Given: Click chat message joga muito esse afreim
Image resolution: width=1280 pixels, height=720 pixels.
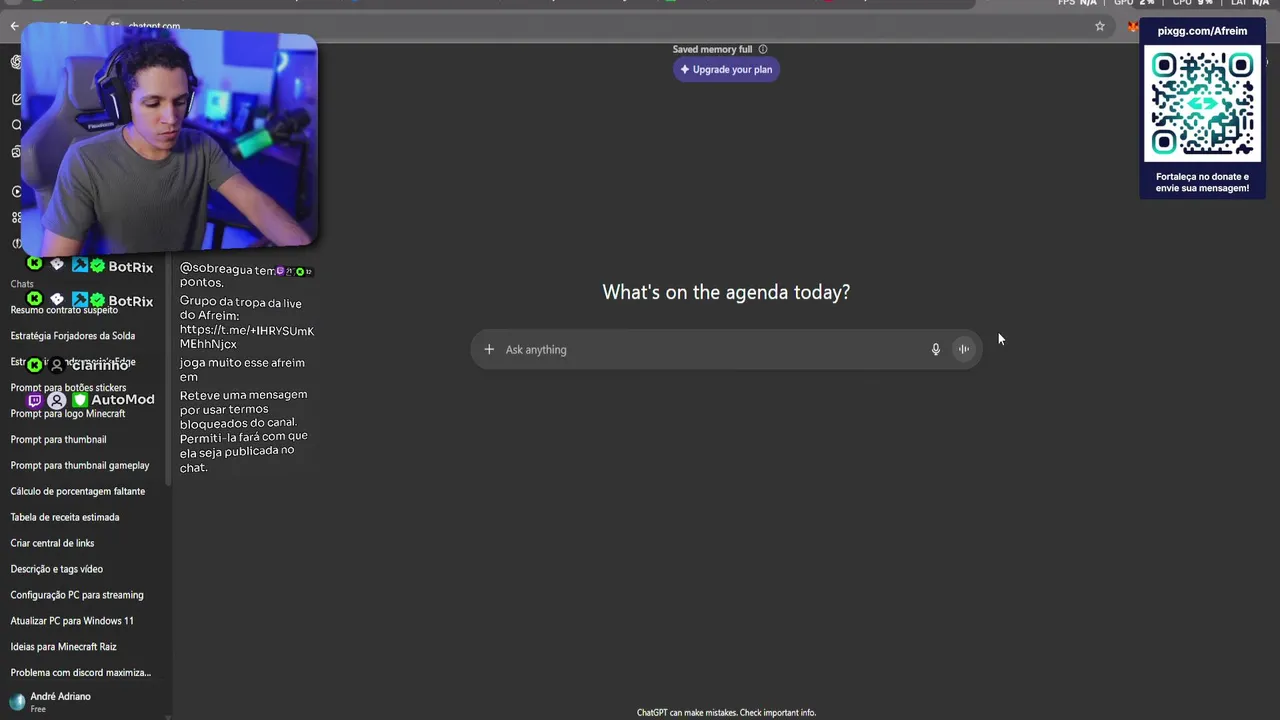Looking at the screenshot, I should [x=243, y=370].
